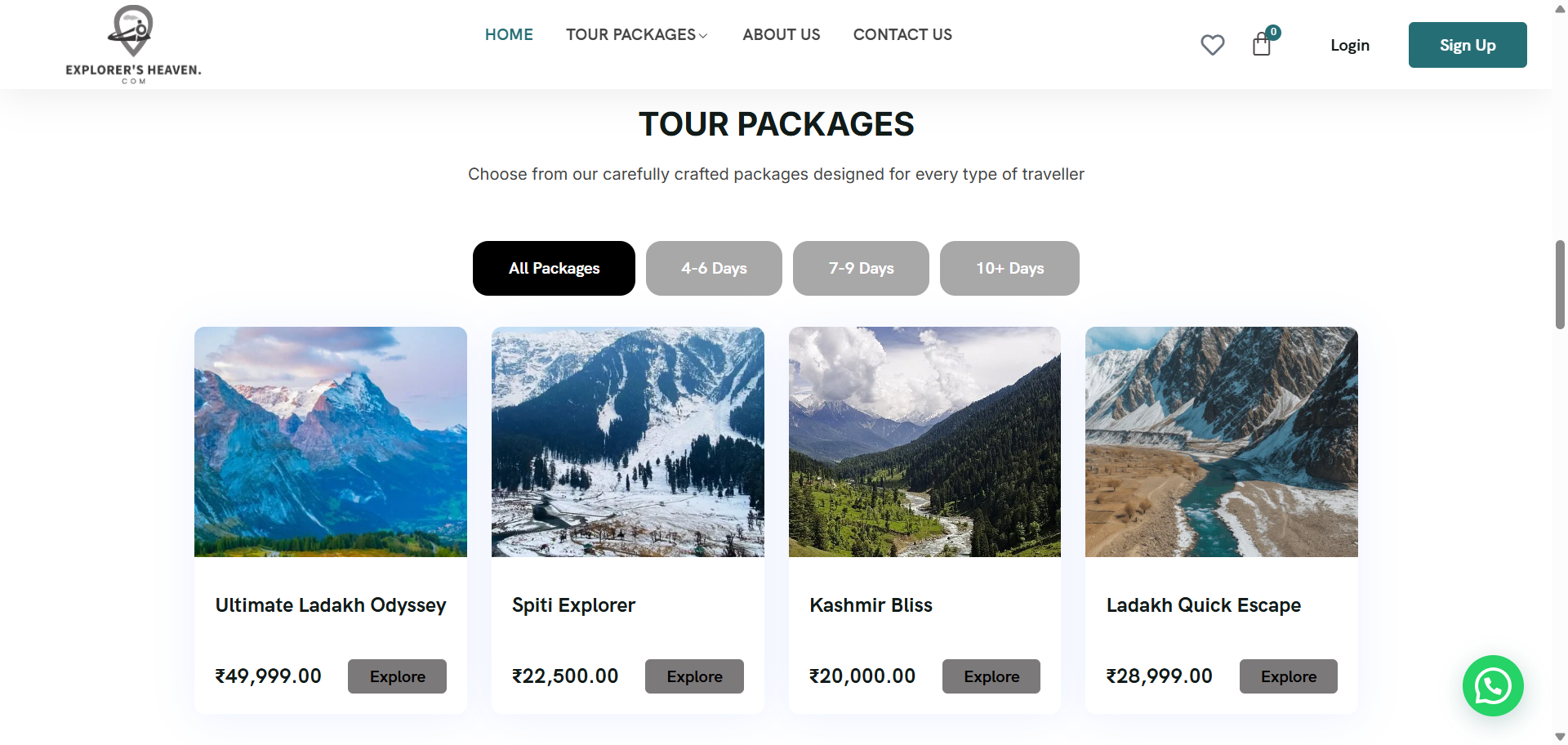1568x745 pixels.
Task: Open WhatsApp chat bubble
Action: click(1492, 685)
